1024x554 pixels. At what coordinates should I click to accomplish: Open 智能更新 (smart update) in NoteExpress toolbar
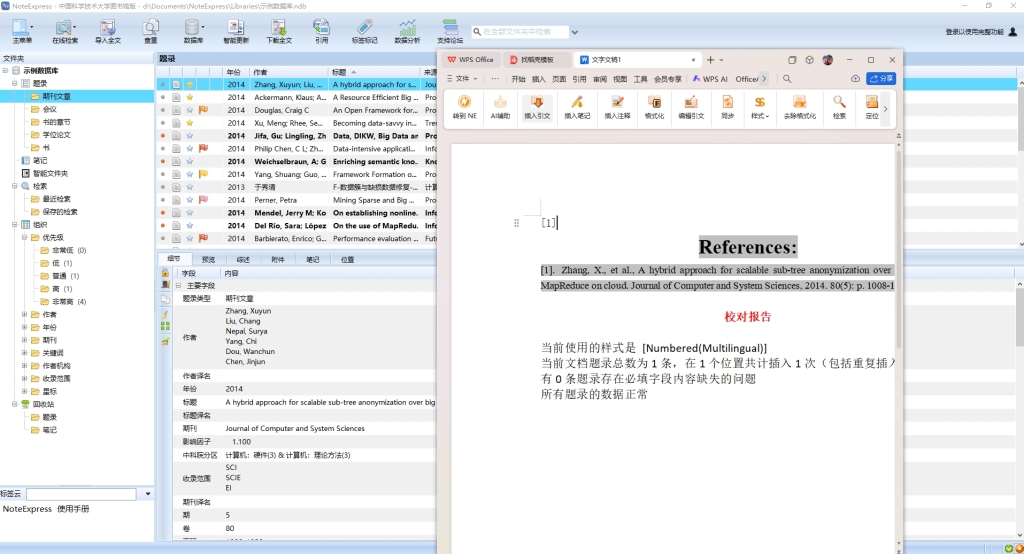[236, 31]
